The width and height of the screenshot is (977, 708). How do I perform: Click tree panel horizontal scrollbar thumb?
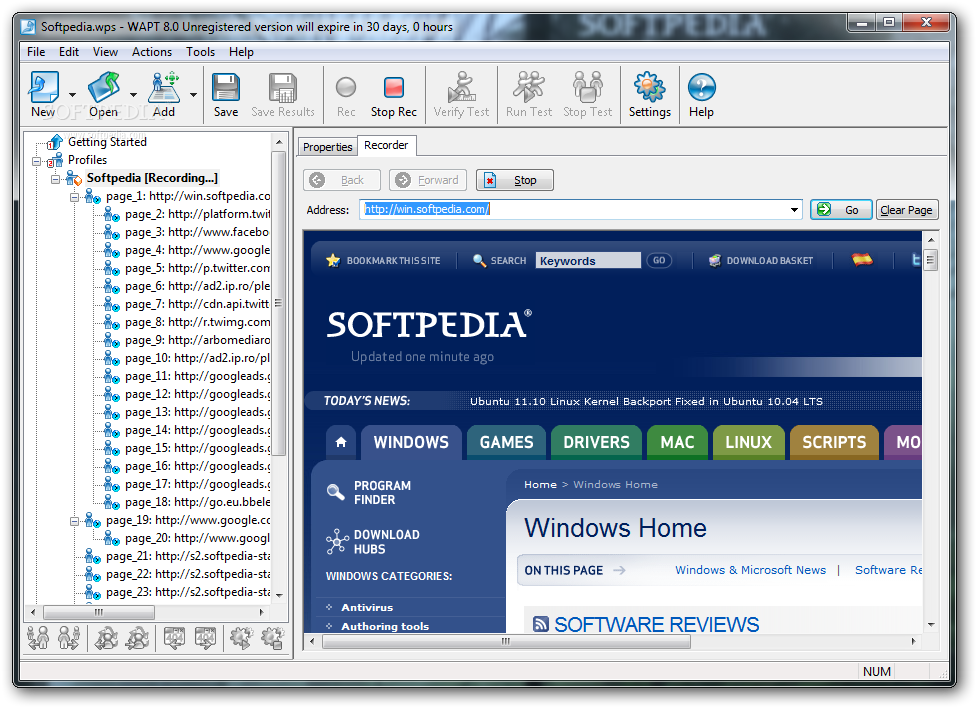coord(98,612)
